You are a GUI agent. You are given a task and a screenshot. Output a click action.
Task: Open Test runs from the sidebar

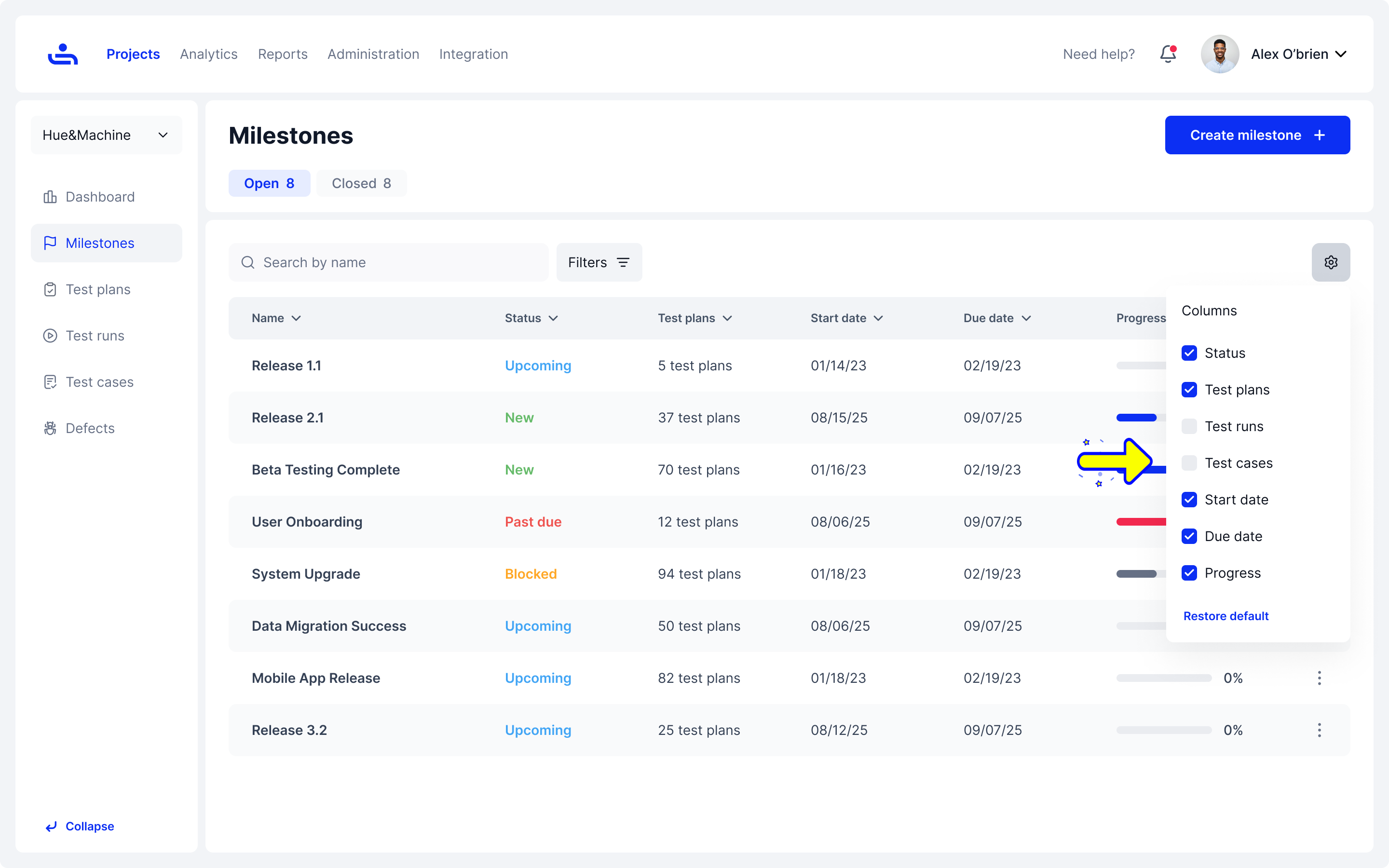tap(95, 336)
